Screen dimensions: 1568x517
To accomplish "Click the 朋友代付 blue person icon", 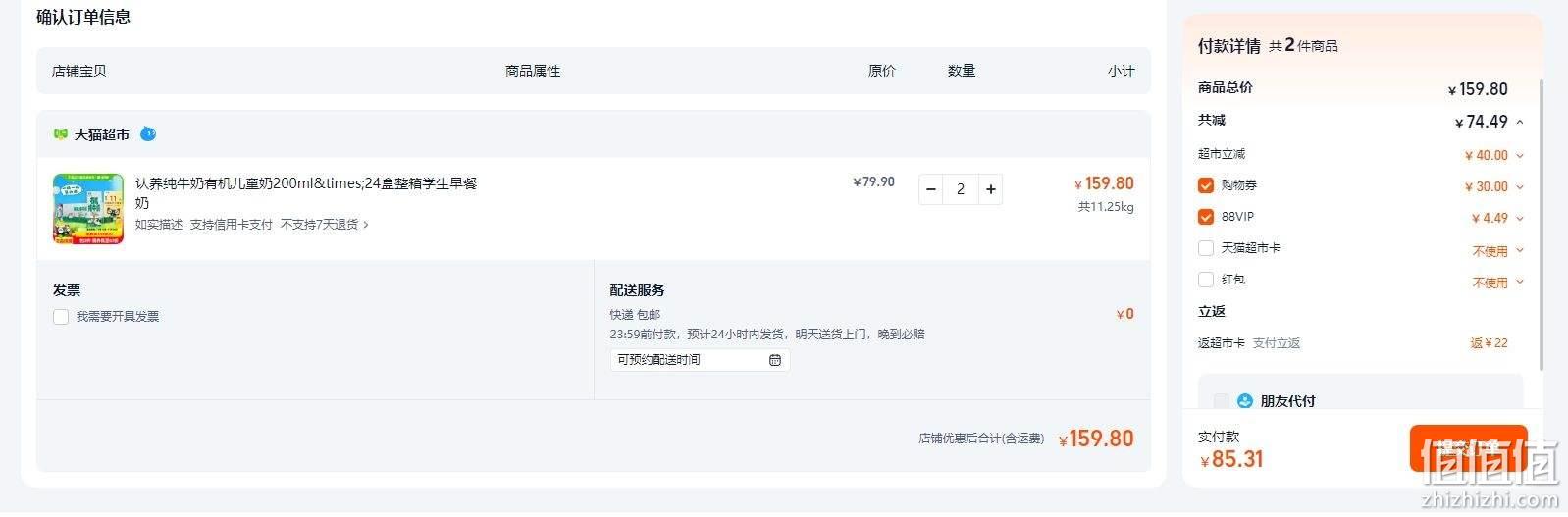I will click(1245, 401).
